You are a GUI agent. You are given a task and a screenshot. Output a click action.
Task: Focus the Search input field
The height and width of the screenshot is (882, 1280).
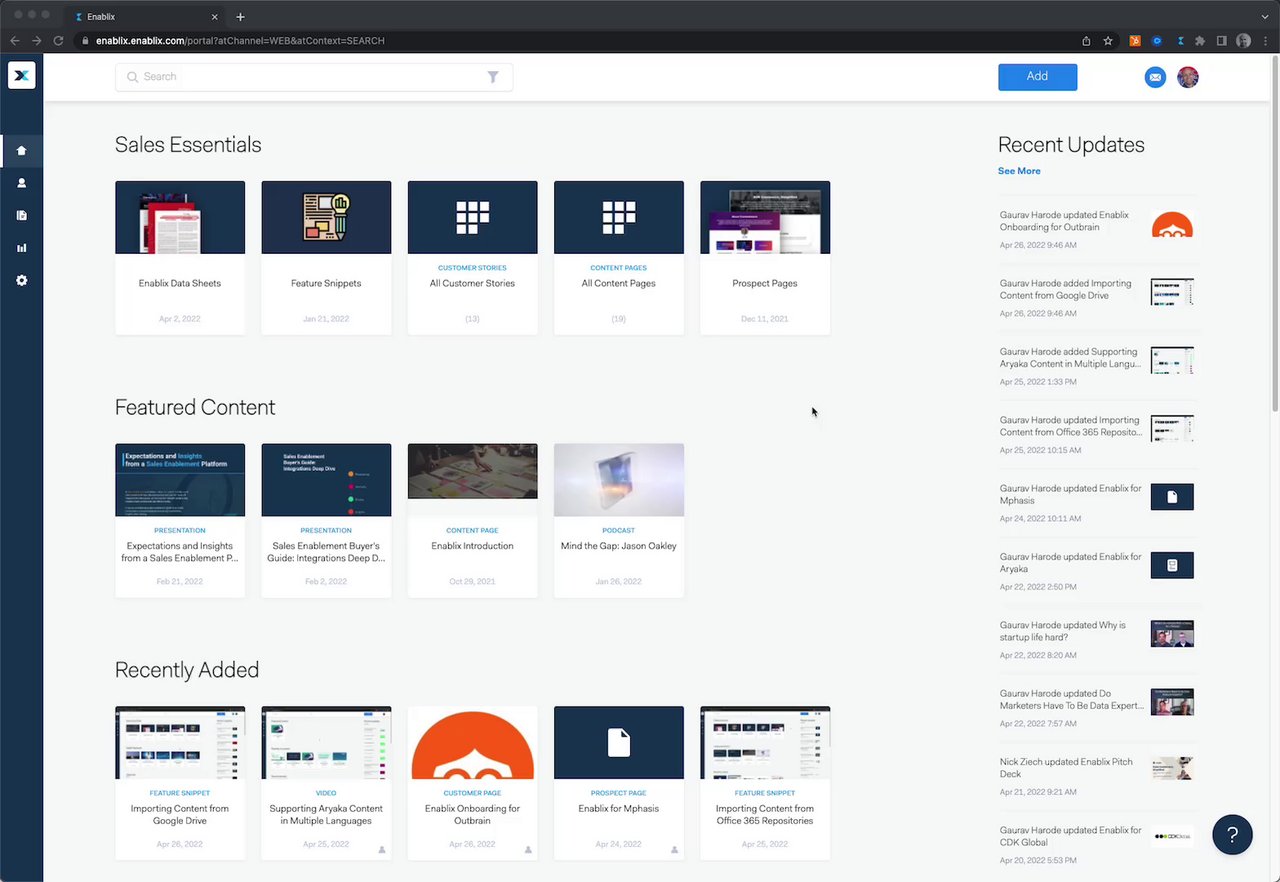(314, 77)
